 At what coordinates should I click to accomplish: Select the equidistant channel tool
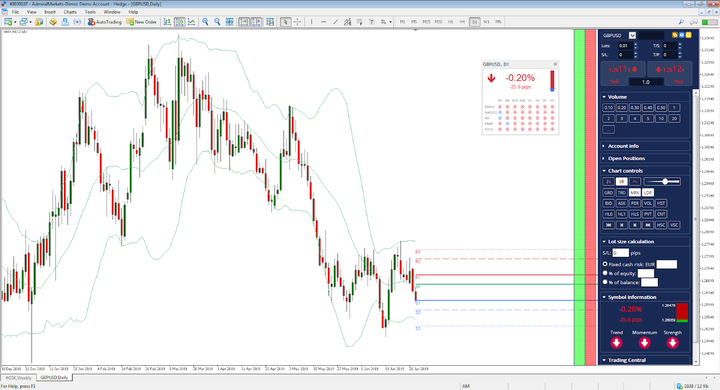[348, 22]
